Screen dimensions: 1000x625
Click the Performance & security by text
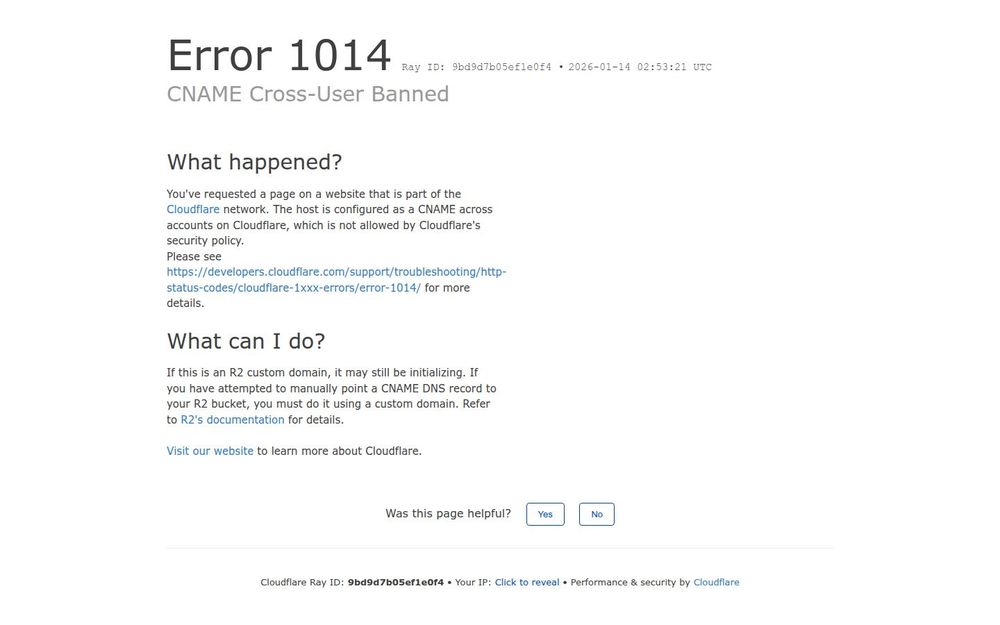pyautogui.click(x=630, y=583)
